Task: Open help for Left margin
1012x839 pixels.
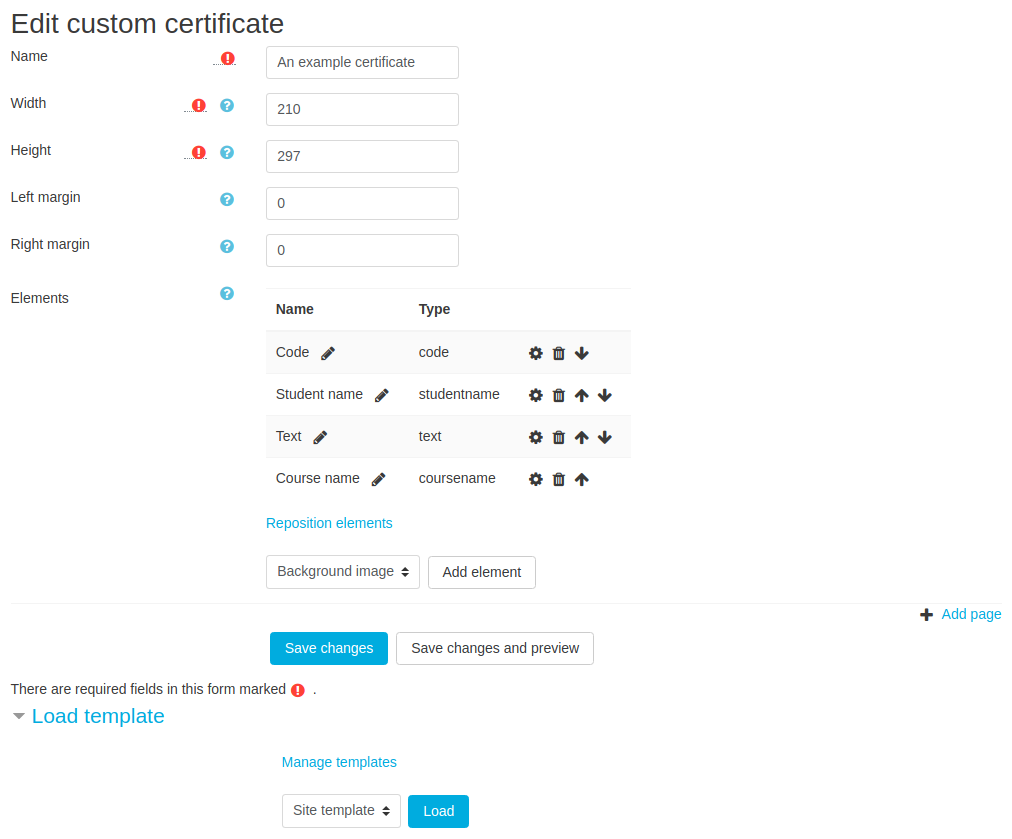Action: tap(227, 200)
